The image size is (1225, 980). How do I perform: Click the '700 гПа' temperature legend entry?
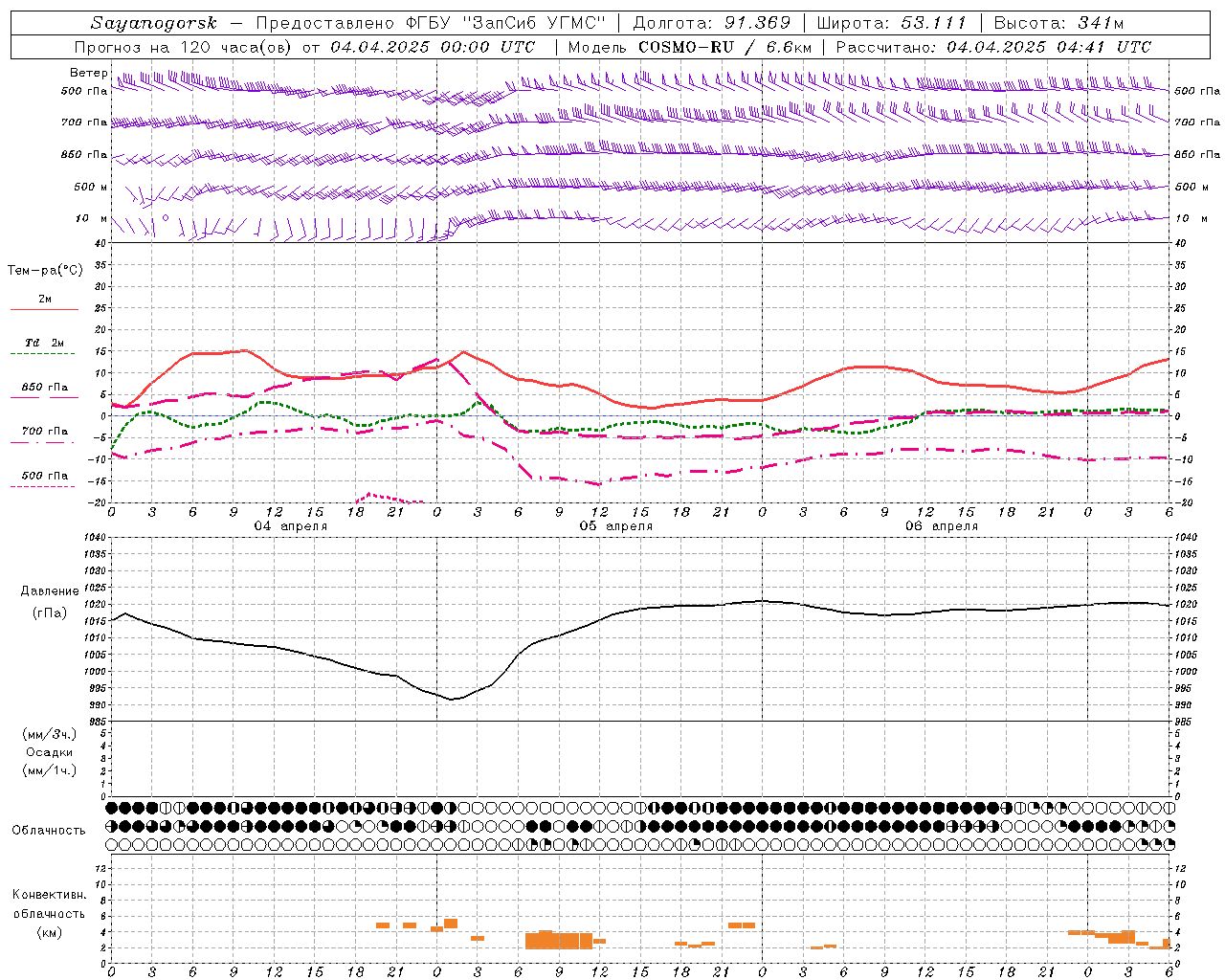click(x=45, y=432)
